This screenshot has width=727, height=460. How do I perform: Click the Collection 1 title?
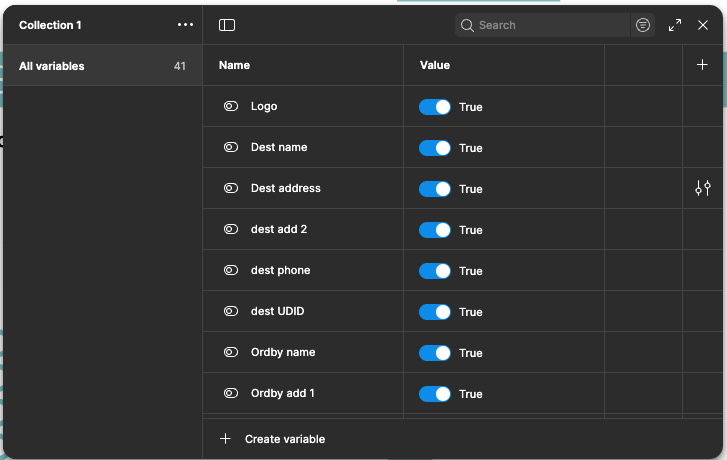coord(50,25)
